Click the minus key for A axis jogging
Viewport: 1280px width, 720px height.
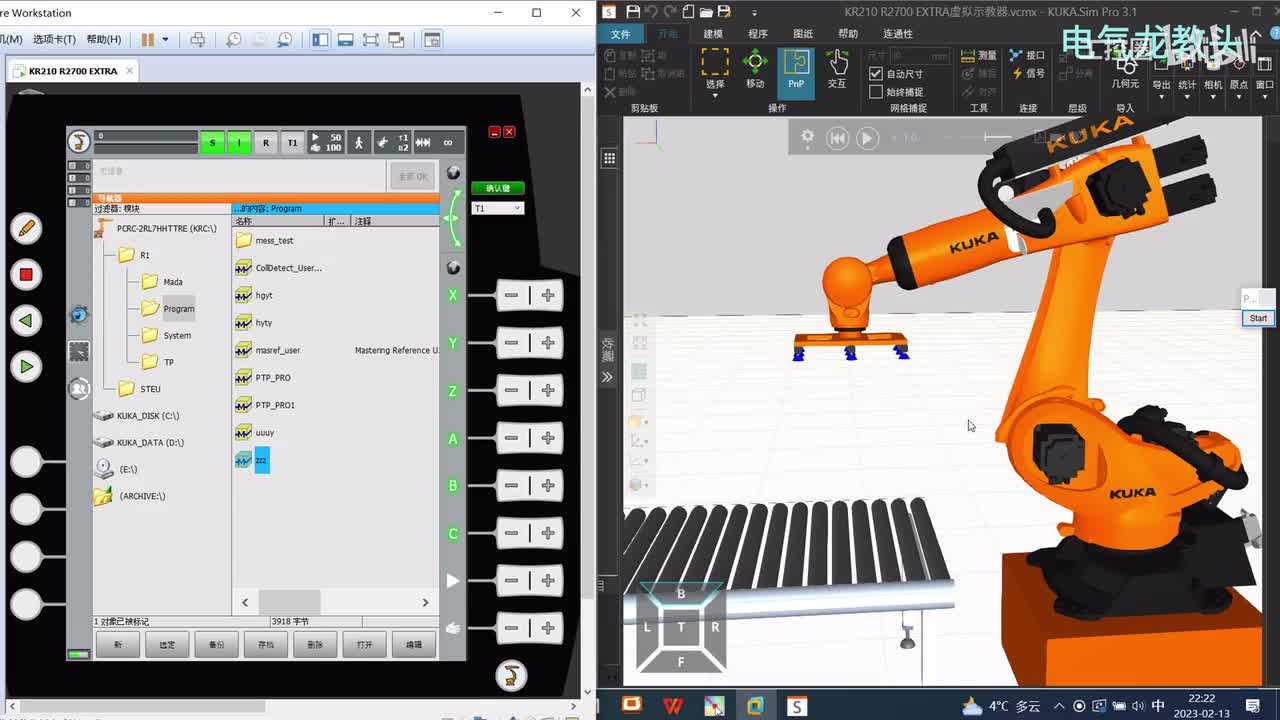click(x=512, y=438)
